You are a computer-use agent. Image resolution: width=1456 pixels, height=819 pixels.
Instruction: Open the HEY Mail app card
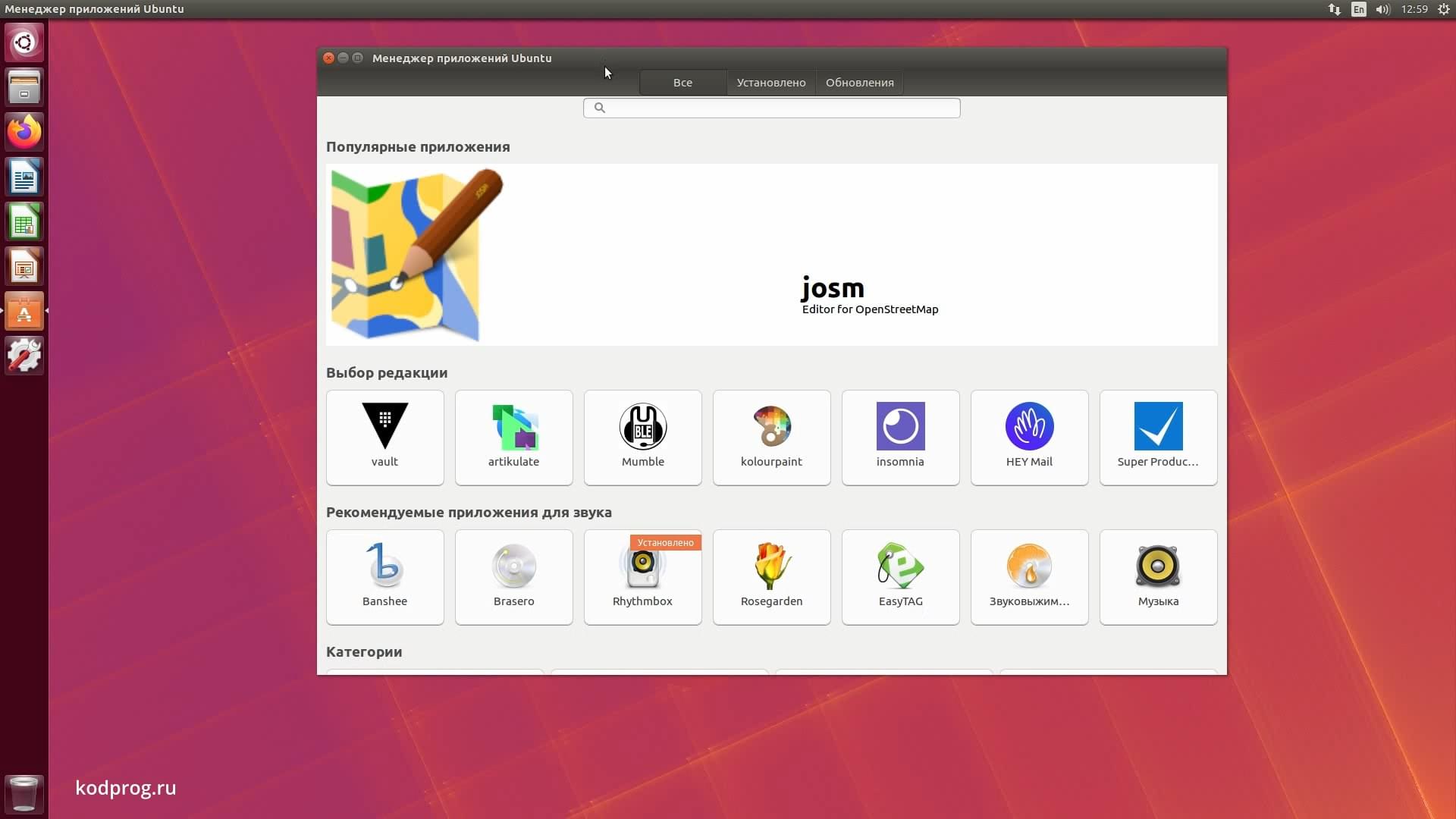click(1029, 438)
